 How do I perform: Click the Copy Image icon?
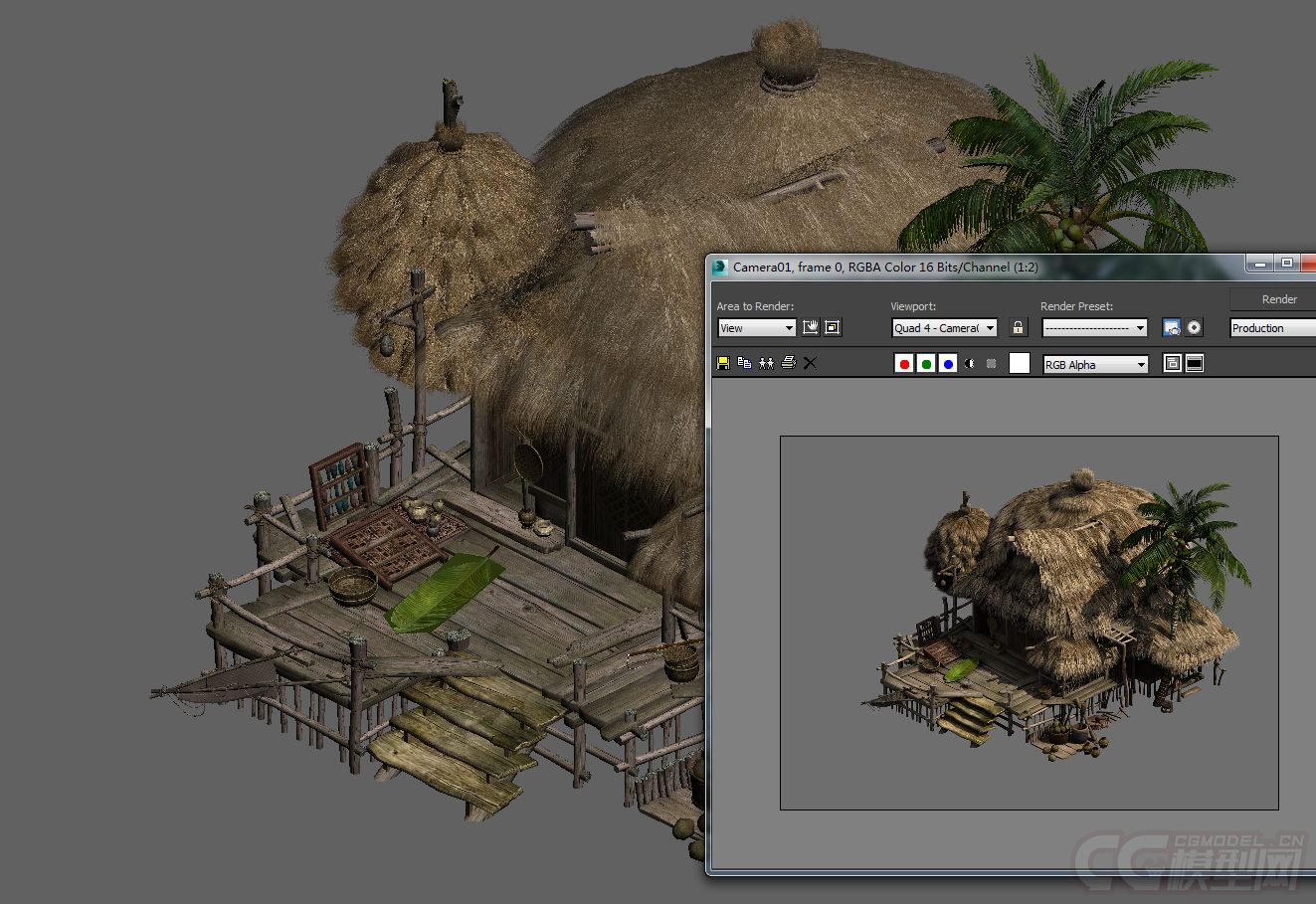coord(744,363)
